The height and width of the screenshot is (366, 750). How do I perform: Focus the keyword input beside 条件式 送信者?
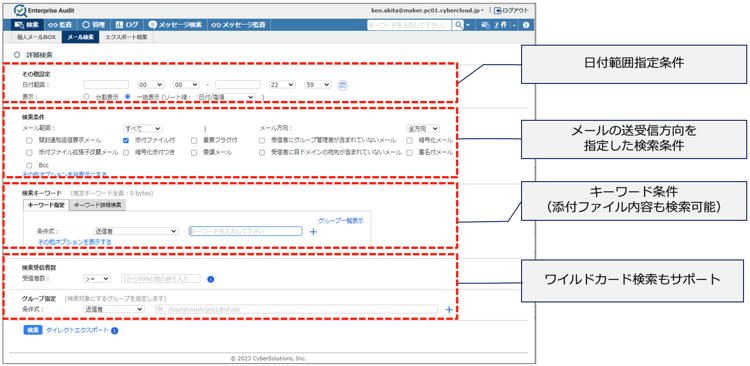pos(245,231)
